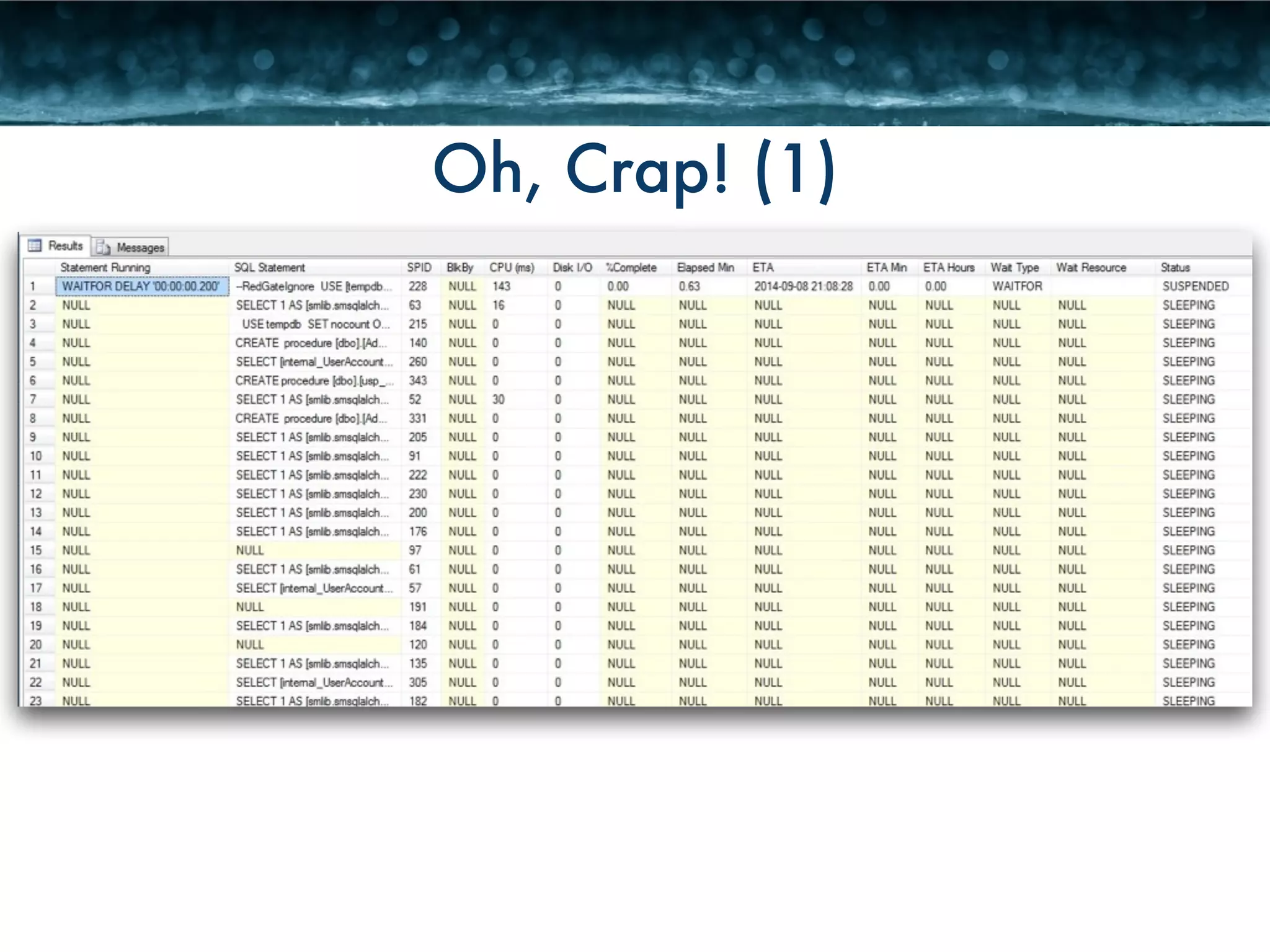Click the SUSPENDED status cell
Screen dimensions: 1270x952
tap(1195, 286)
